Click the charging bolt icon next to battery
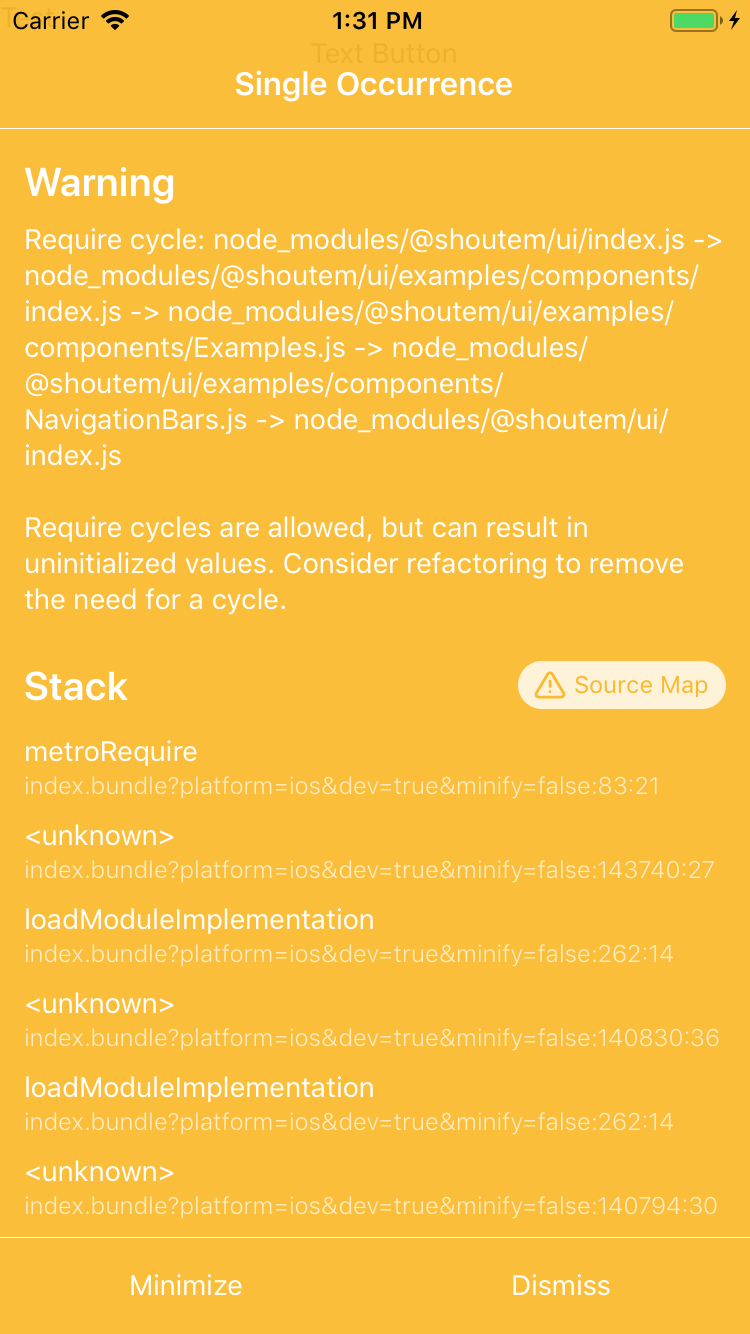750x1334 pixels. (733, 19)
